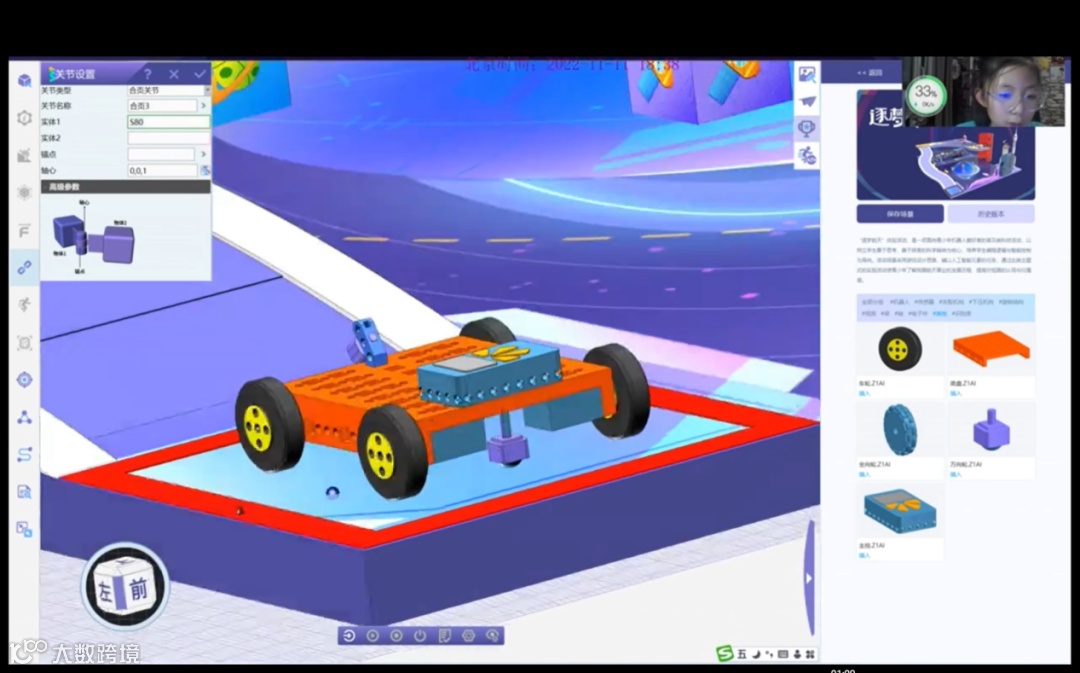This screenshot has width=1080, height=673.
Task: Click 插入 link under the wheel part
Action: [864, 393]
